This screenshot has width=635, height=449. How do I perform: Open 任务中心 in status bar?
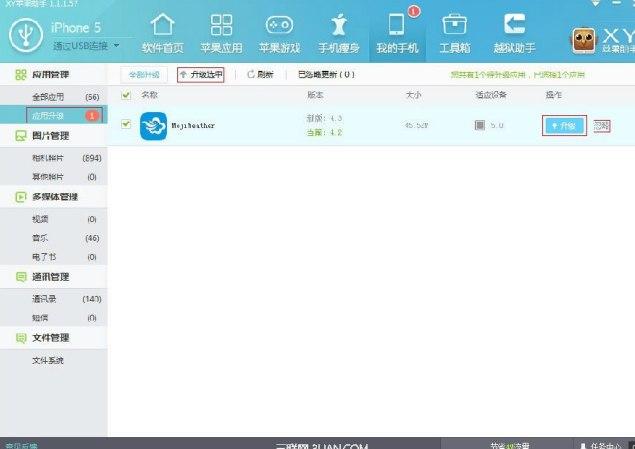click(x=601, y=445)
